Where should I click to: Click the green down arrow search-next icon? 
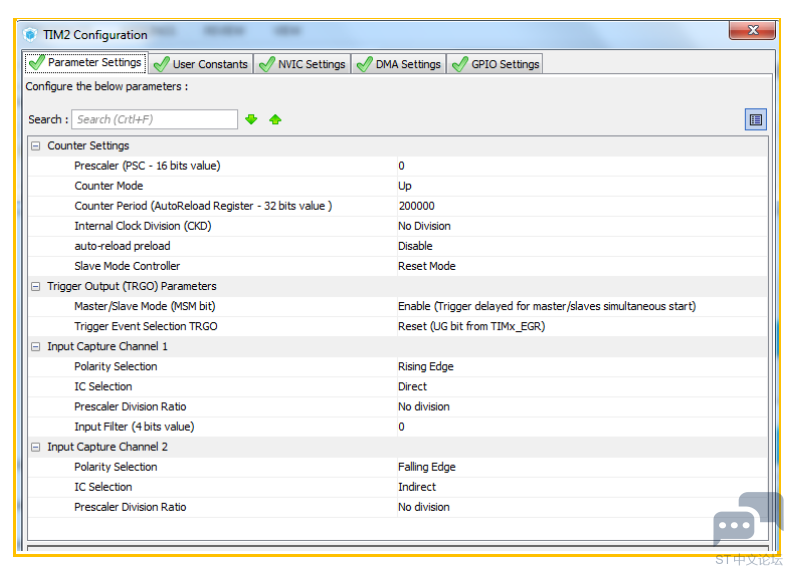coord(251,119)
